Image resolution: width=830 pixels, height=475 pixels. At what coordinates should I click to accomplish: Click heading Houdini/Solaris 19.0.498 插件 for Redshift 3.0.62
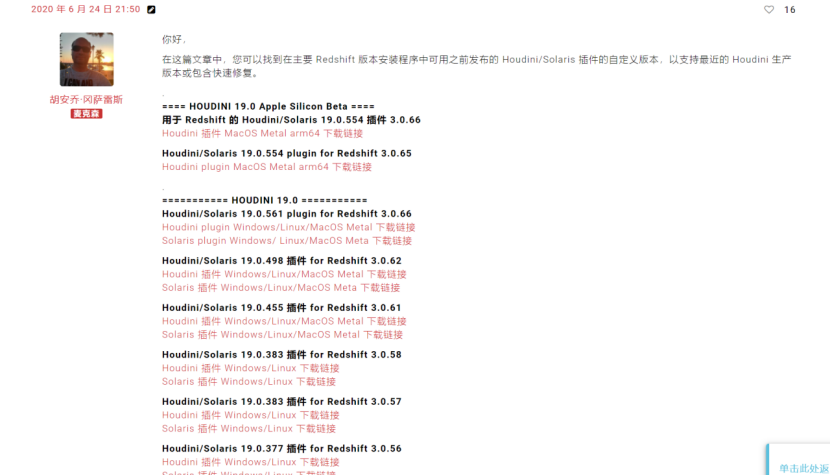[282, 261]
